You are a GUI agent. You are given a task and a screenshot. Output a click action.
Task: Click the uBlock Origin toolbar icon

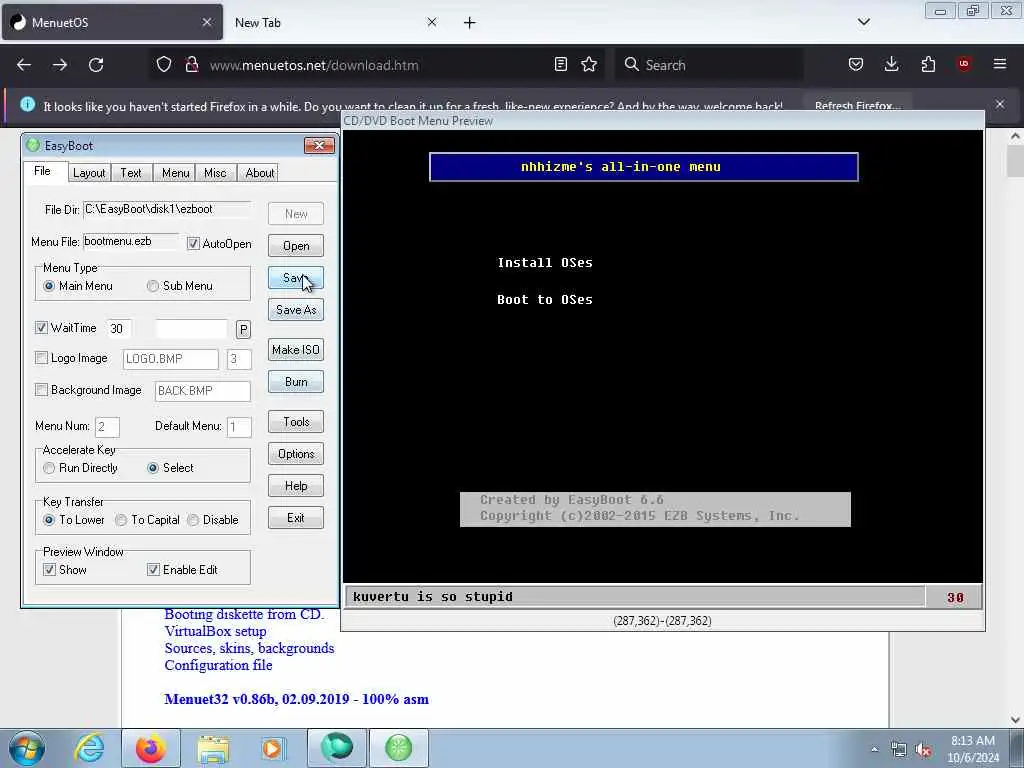point(964,64)
